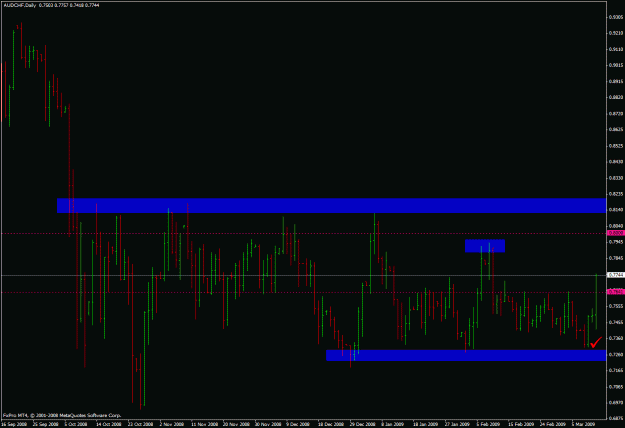Click the 0.8430 label on the price axis
This screenshot has width=625, height=428.
pyautogui.click(x=616, y=162)
